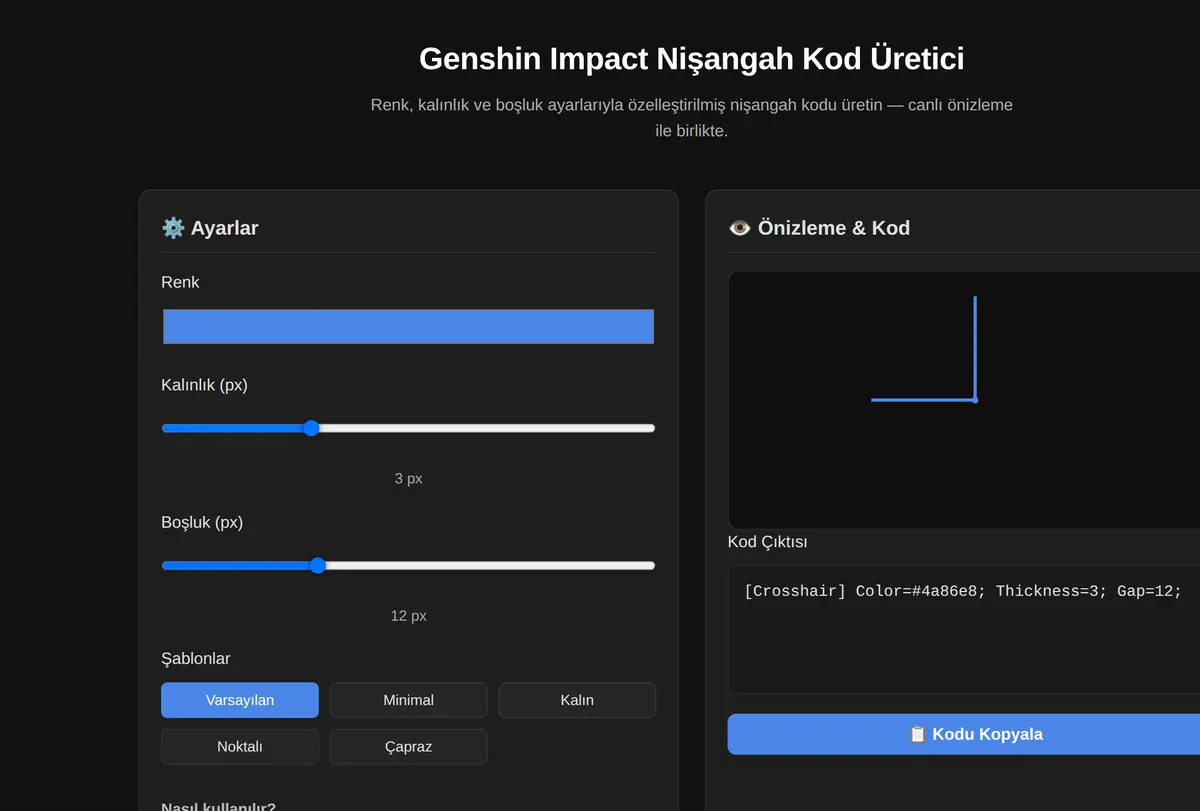Click the "Kalınlık (px)" label
Viewport: 1200px width, 811px height.
(204, 385)
